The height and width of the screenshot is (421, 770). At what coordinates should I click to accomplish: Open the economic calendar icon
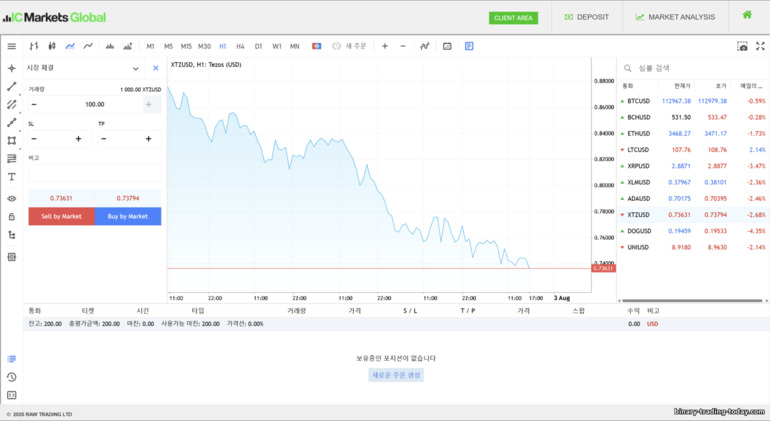(447, 46)
